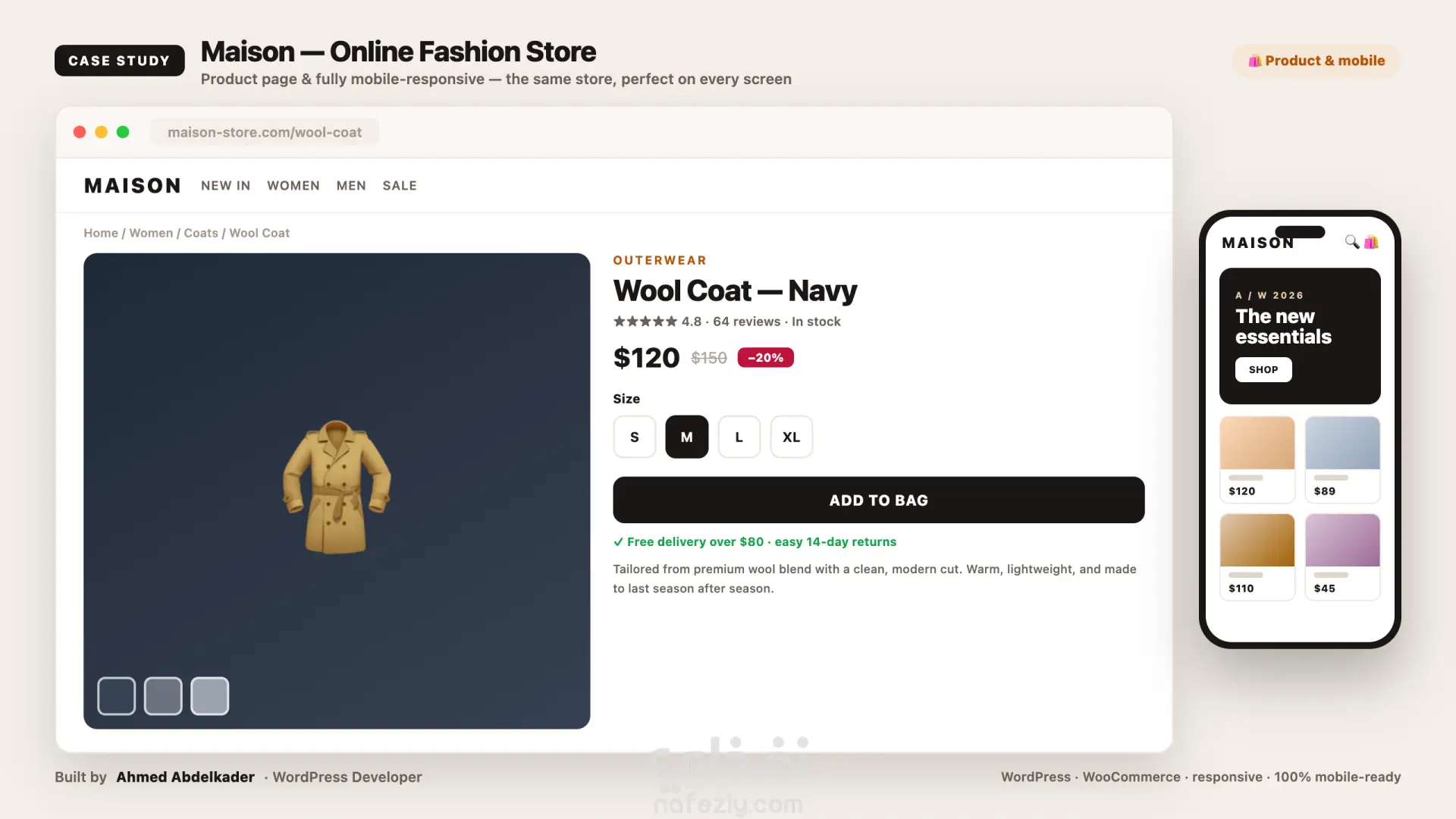This screenshot has height=819, width=1456.
Task: Tap the search magnifier icon on phone
Action: click(1351, 242)
